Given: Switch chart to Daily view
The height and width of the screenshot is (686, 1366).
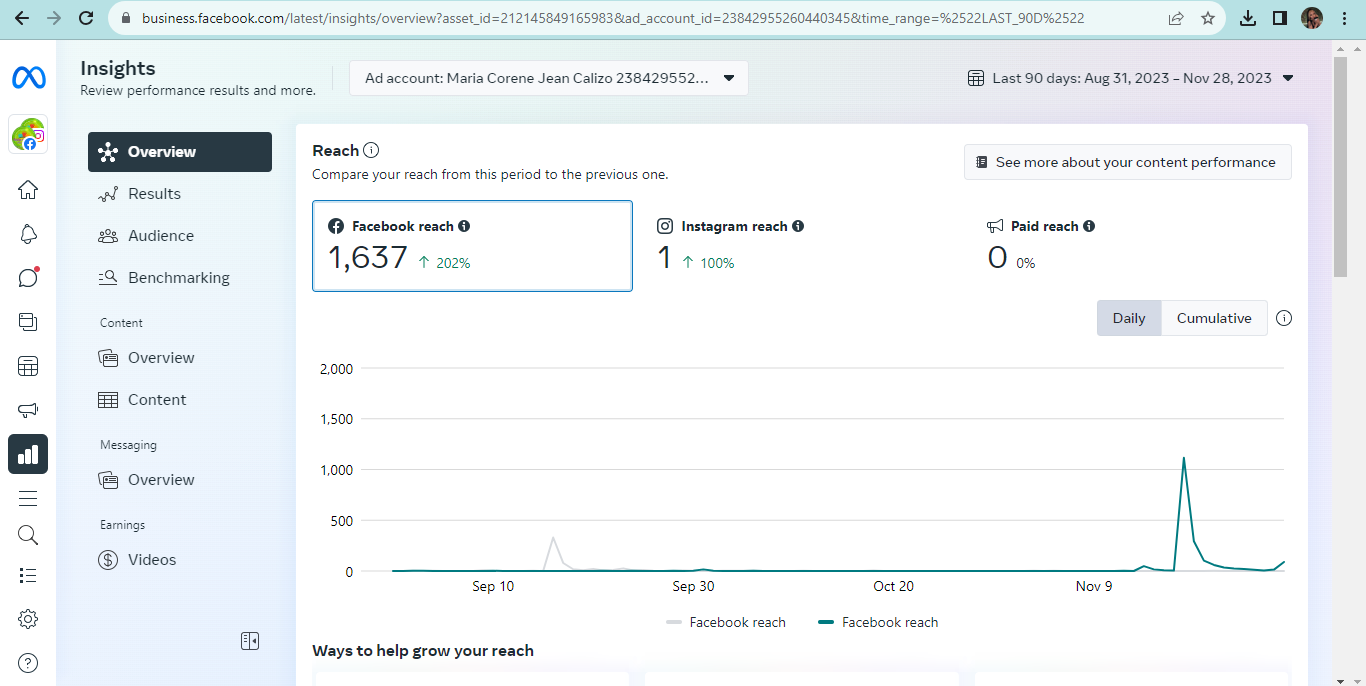Looking at the screenshot, I should (x=1129, y=318).
